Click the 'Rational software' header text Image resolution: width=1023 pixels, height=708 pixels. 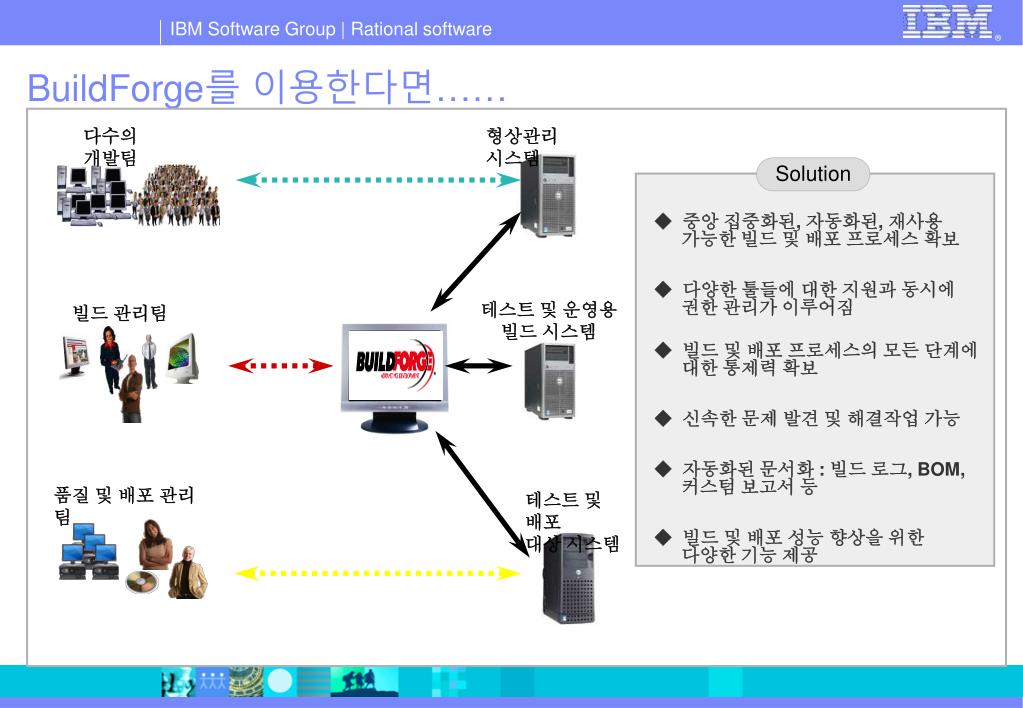click(421, 29)
